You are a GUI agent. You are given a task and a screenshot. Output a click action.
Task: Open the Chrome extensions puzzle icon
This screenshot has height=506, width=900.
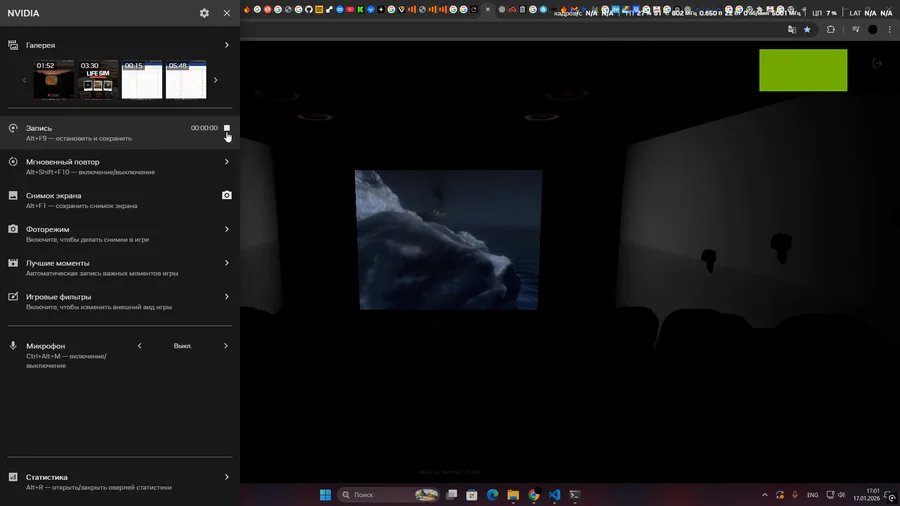pyautogui.click(x=831, y=30)
